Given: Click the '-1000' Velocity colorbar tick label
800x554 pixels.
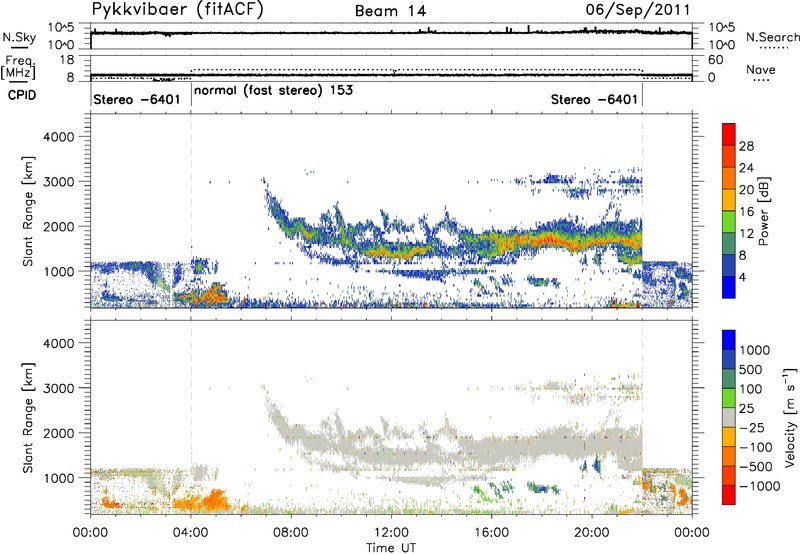Looking at the screenshot, I should click(x=760, y=486).
